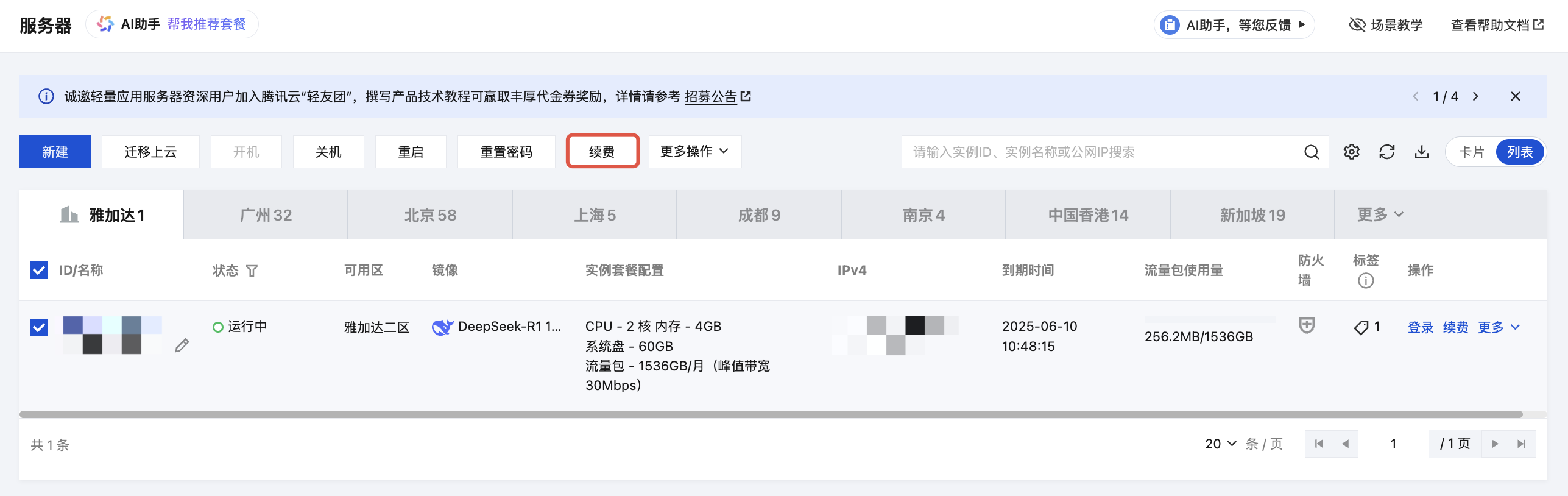Click the status filter funnel icon
Screen dimensions: 1568x496
coord(252,271)
